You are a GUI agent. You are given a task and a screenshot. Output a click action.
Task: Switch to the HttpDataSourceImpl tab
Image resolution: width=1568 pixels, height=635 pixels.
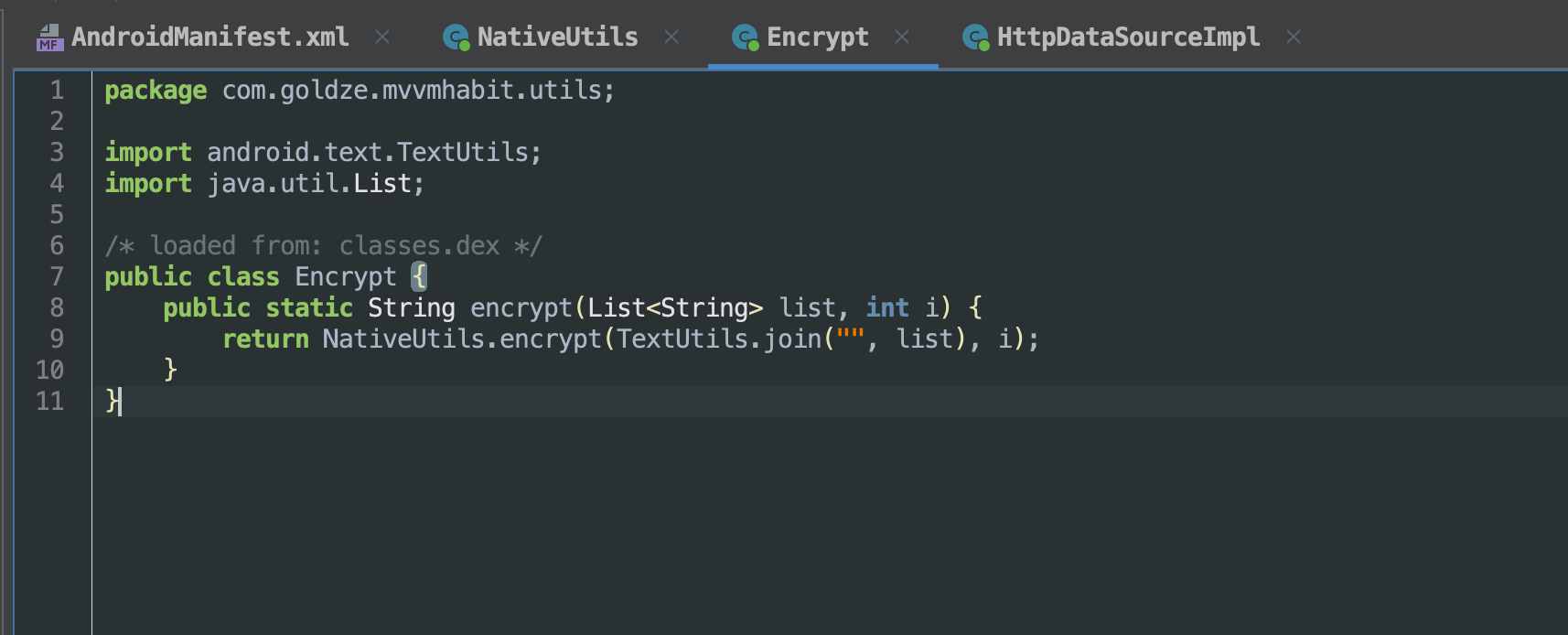(1128, 38)
